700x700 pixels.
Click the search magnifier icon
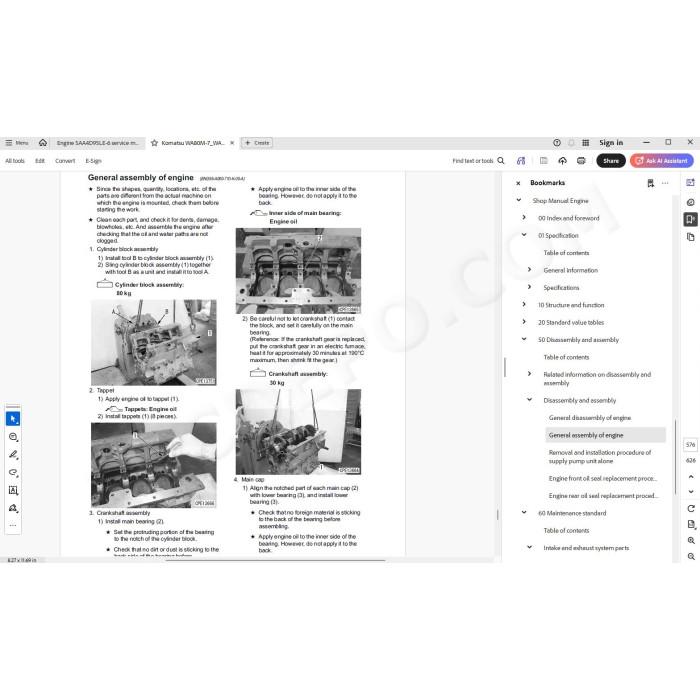501,161
